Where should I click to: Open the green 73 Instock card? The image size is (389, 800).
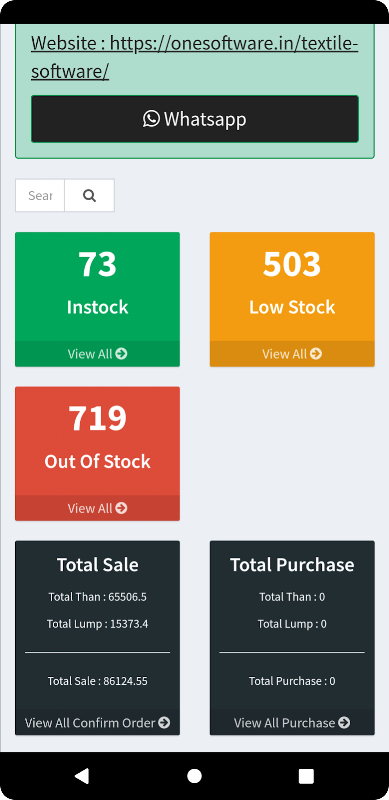[98, 299]
